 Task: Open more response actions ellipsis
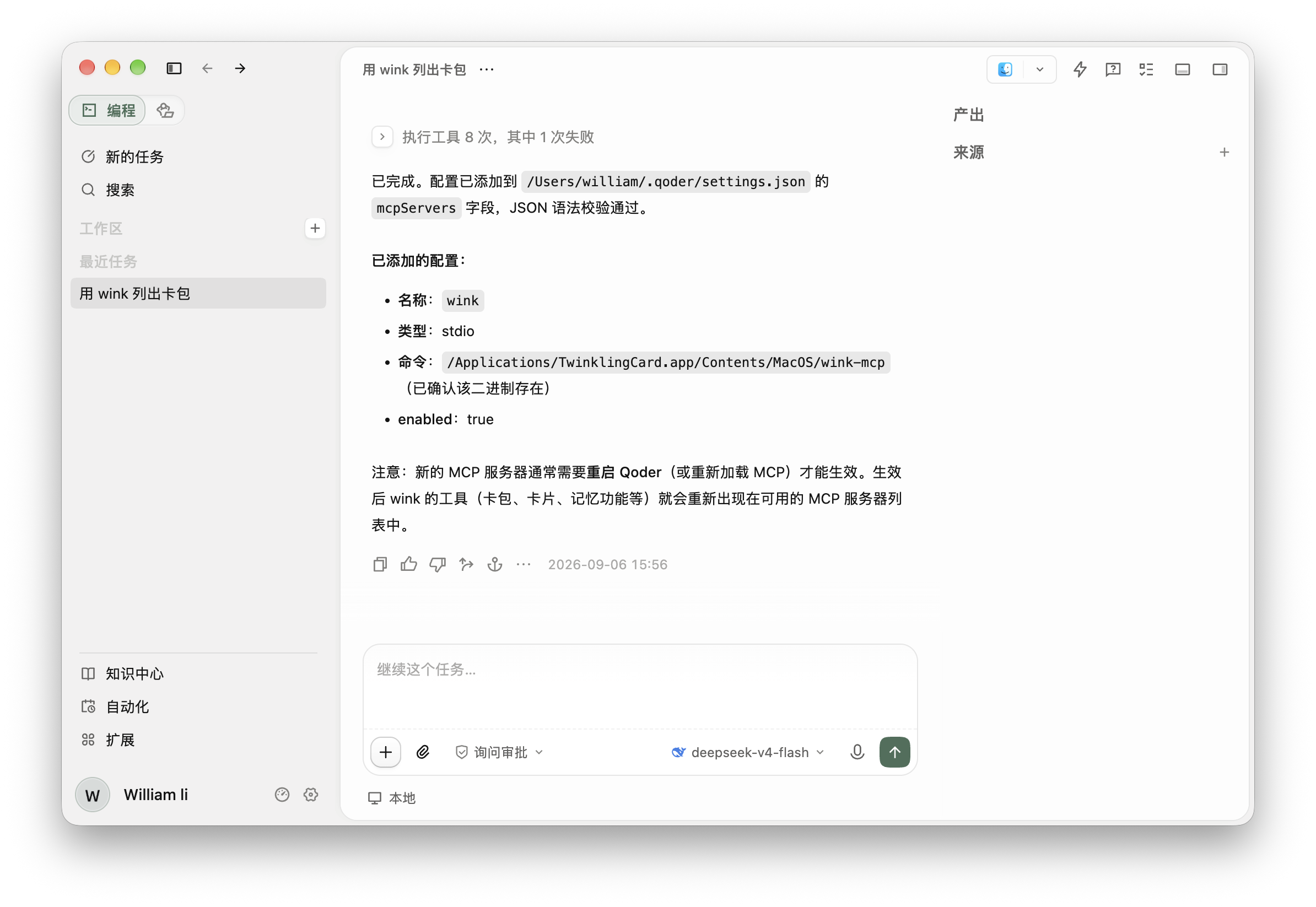[x=524, y=565]
